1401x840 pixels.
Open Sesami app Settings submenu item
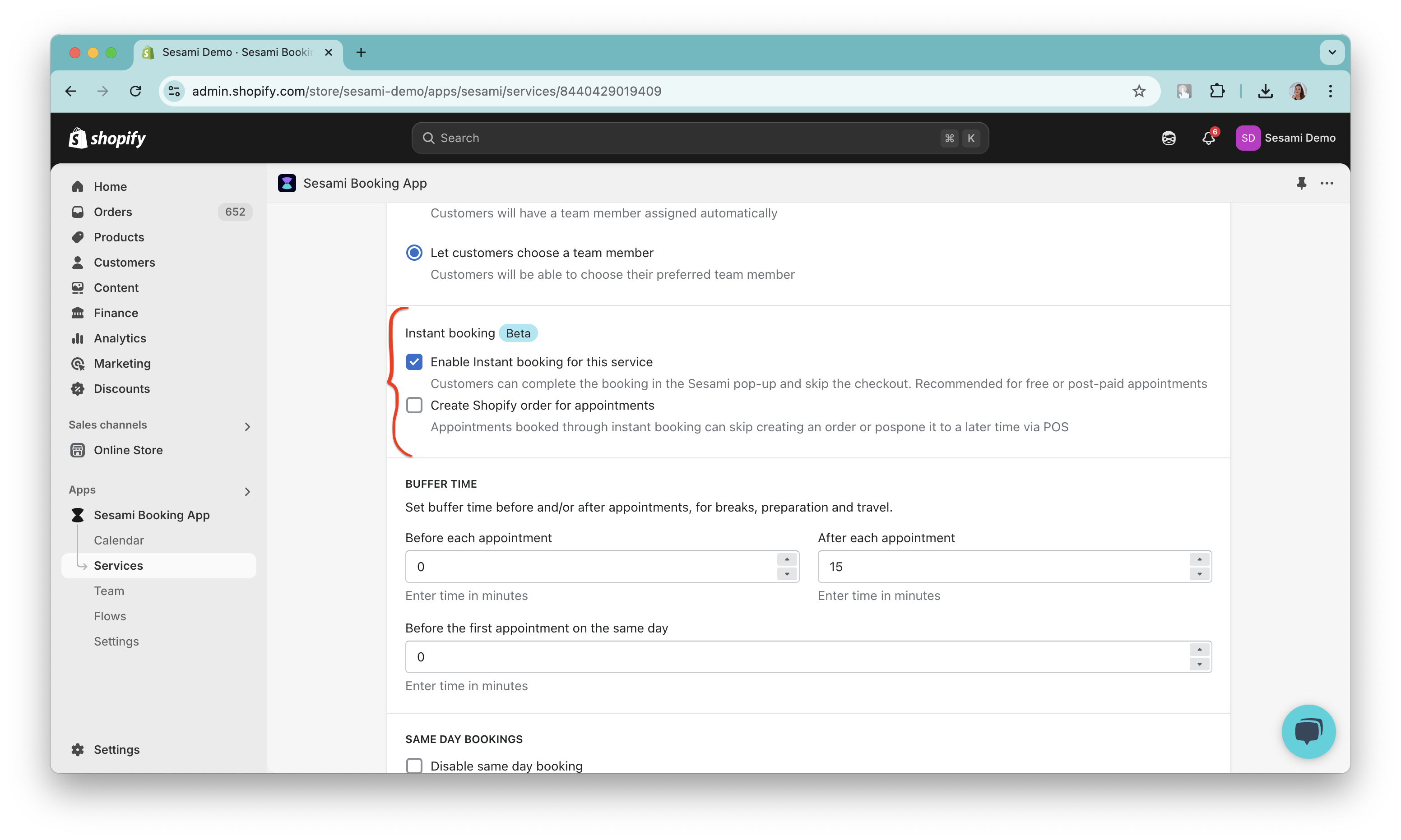(116, 642)
